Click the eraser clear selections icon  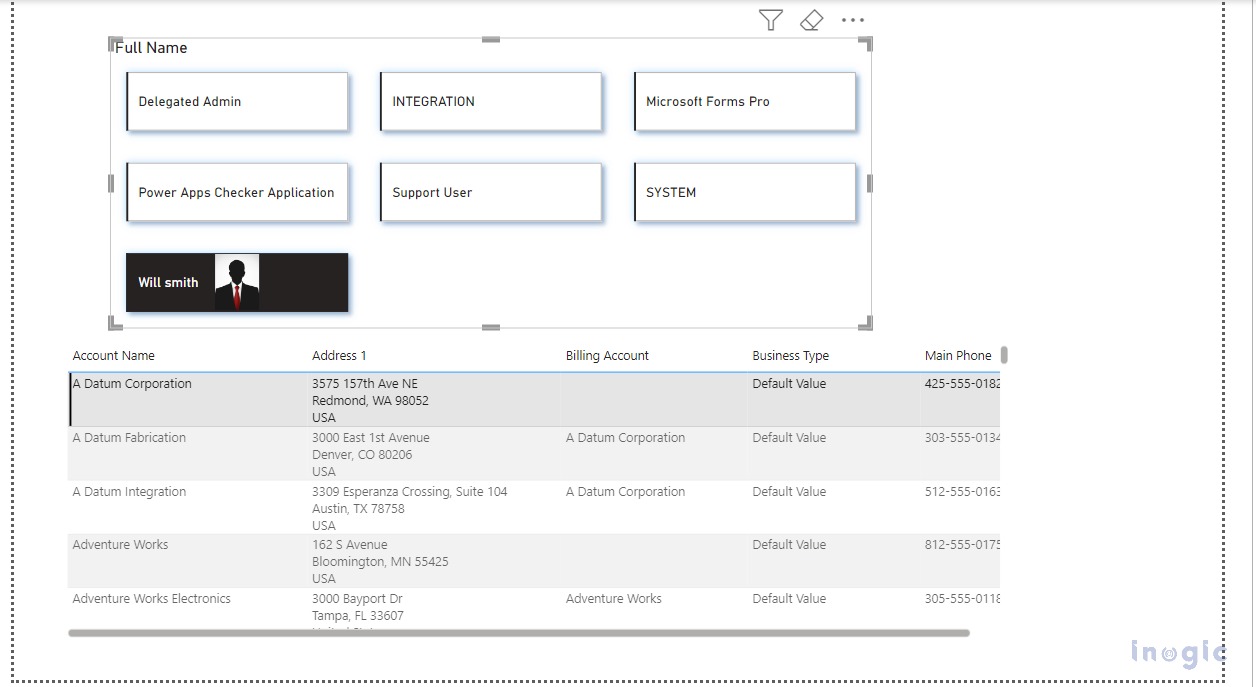[812, 20]
